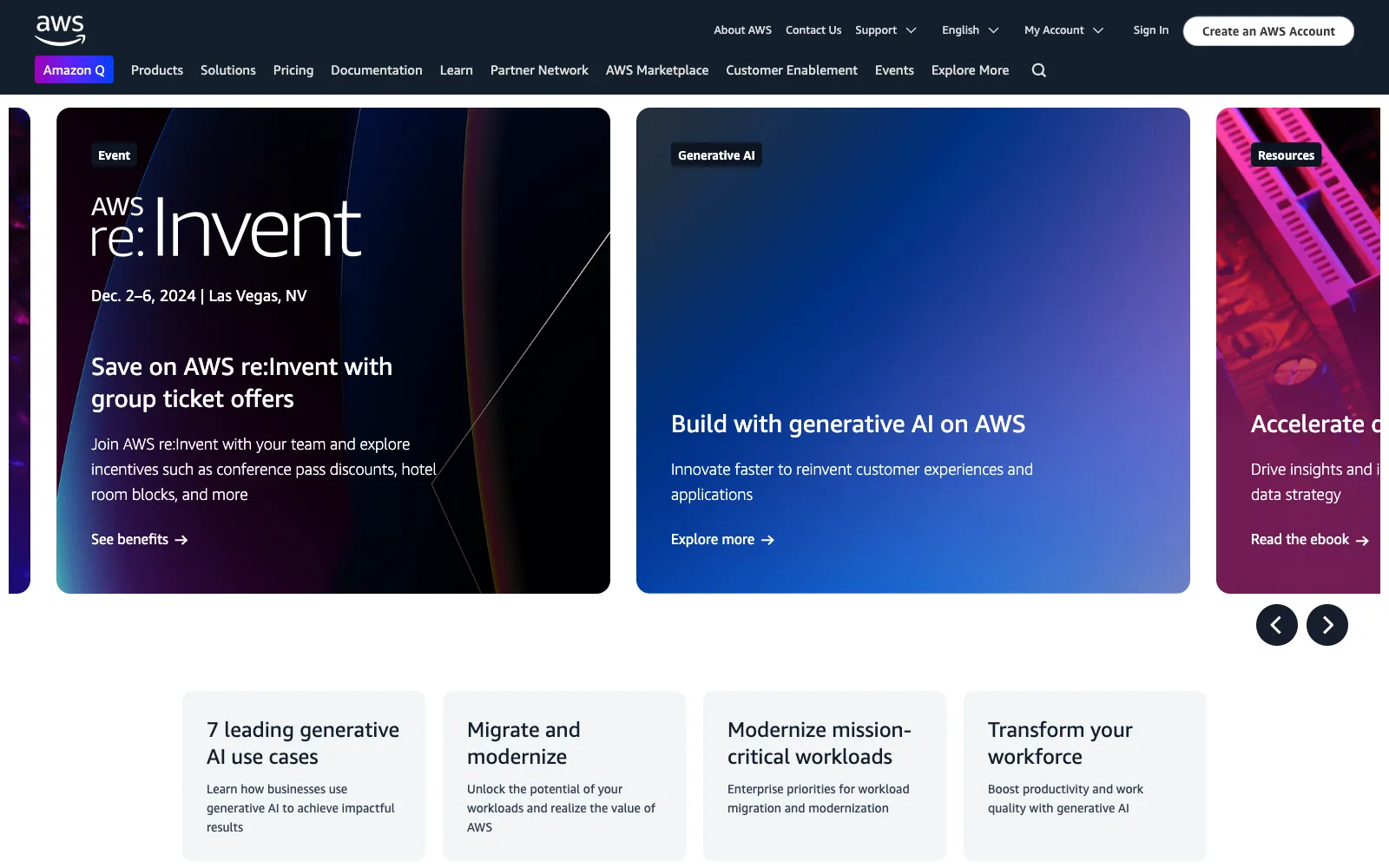Open Modernize mission-critical workloads card
Screen dimensions: 1389x868
pyautogui.click(x=825, y=776)
